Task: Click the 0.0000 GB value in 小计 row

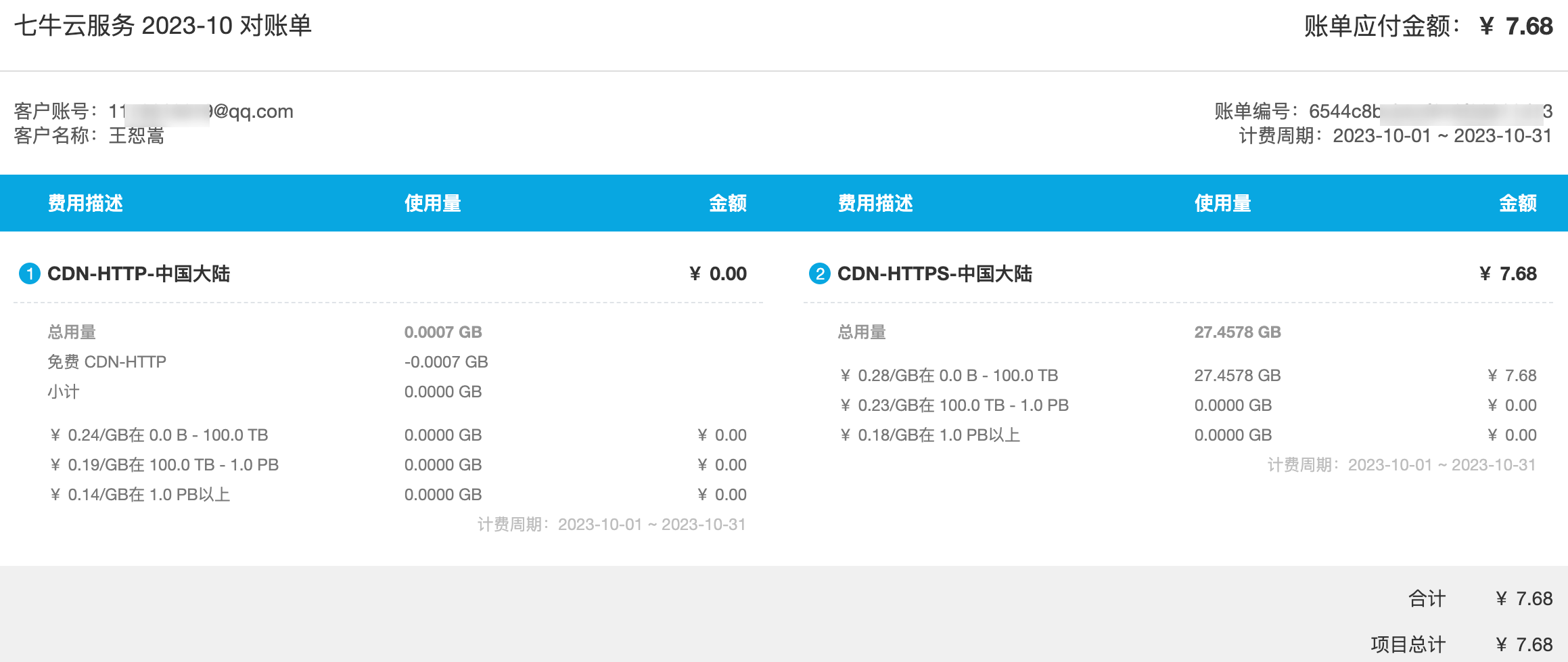Action: (x=443, y=391)
